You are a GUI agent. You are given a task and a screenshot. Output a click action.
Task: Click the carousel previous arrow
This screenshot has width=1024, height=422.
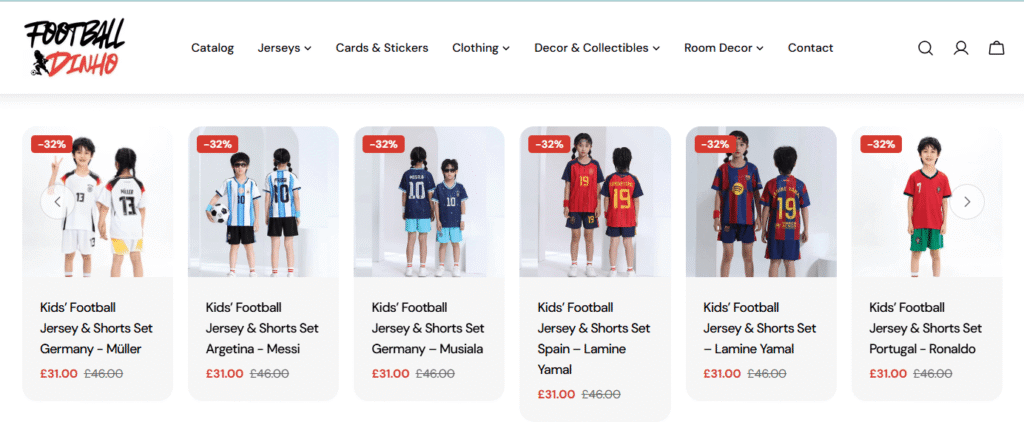[57, 202]
